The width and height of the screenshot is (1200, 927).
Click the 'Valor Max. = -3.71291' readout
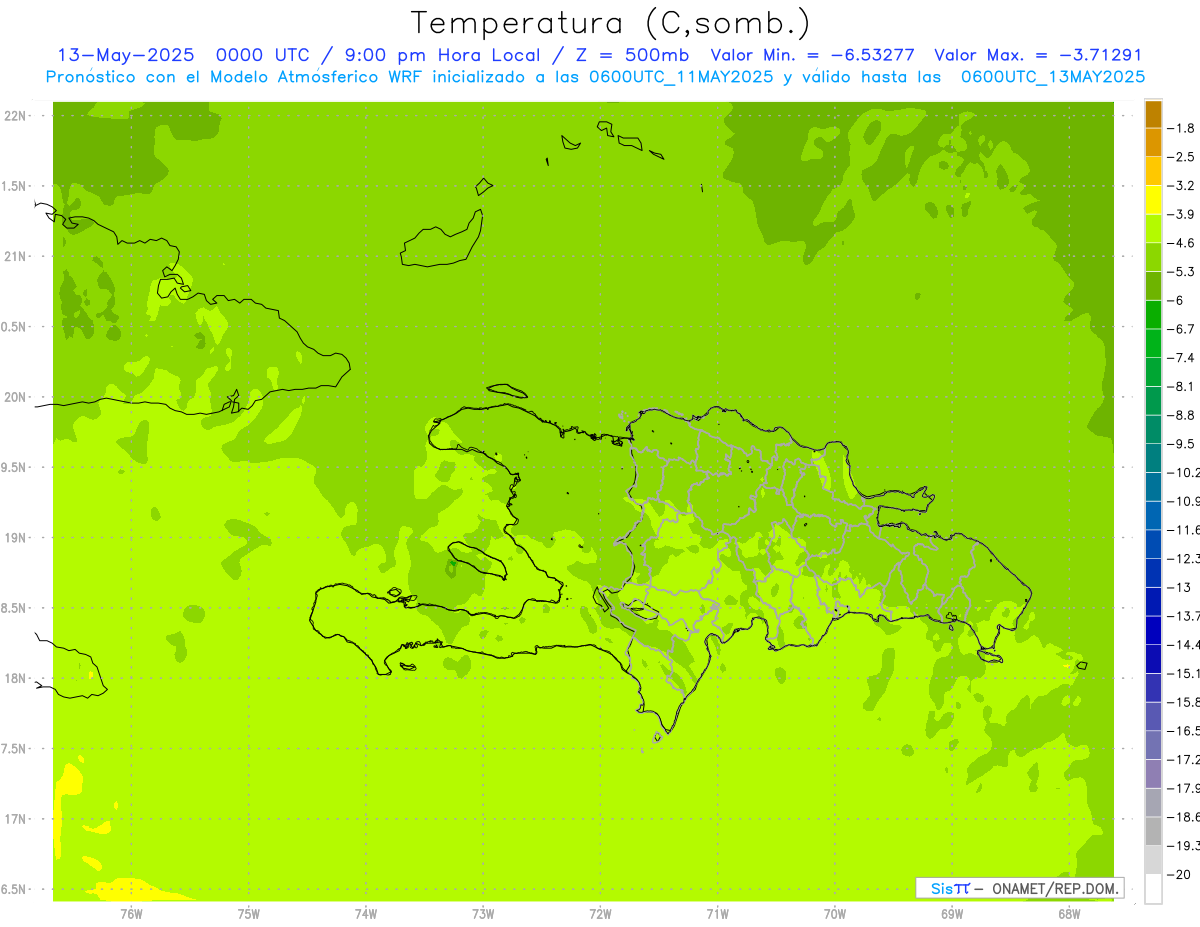(1037, 55)
